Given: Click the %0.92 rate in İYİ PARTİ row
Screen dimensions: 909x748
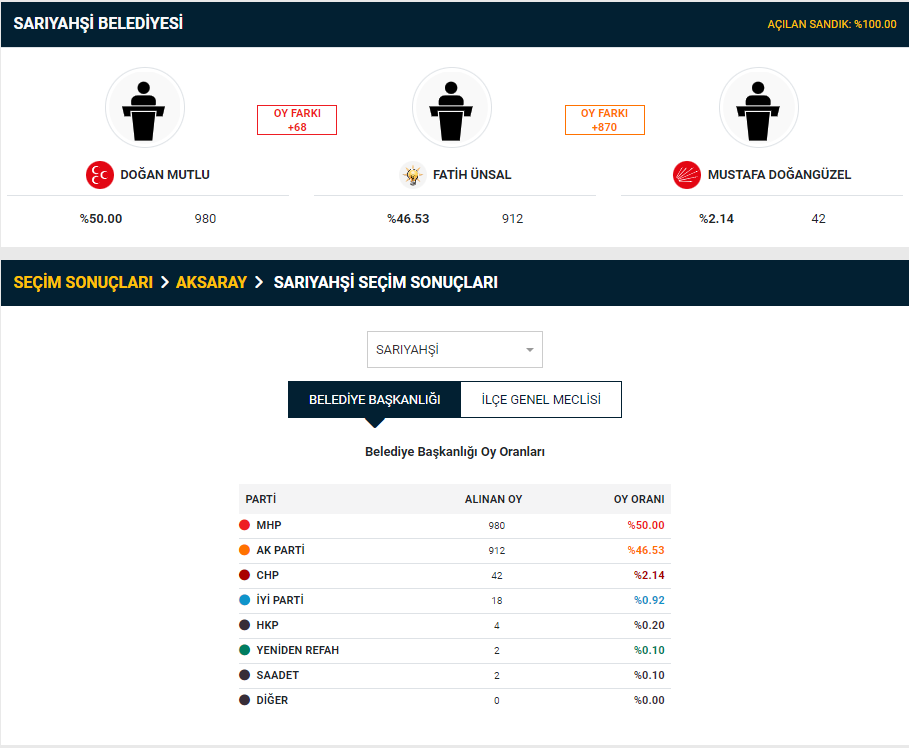Looking at the screenshot, I should (649, 600).
